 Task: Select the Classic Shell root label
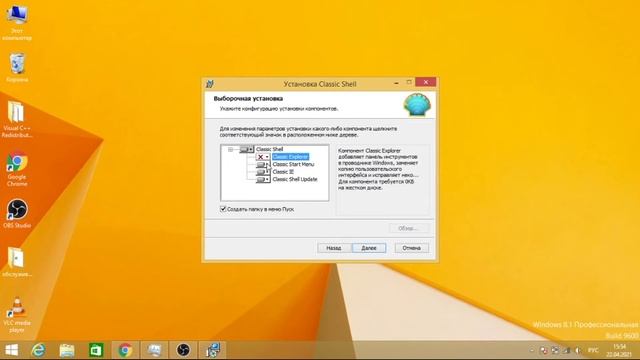tap(269, 149)
